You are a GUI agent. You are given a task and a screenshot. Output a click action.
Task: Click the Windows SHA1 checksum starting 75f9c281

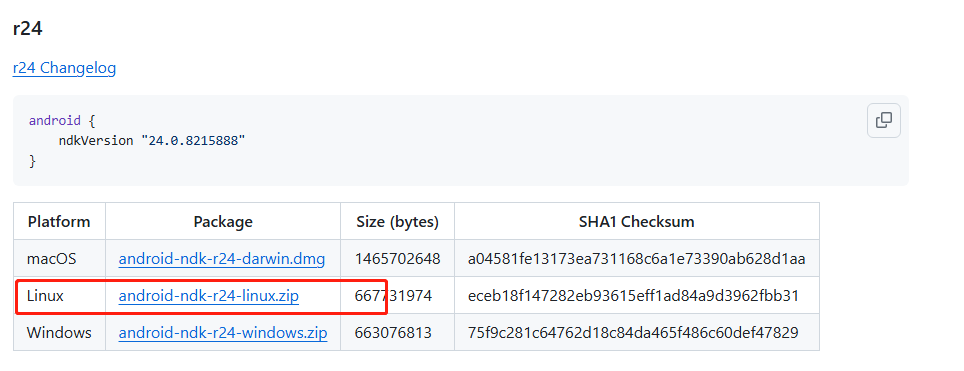click(x=633, y=333)
